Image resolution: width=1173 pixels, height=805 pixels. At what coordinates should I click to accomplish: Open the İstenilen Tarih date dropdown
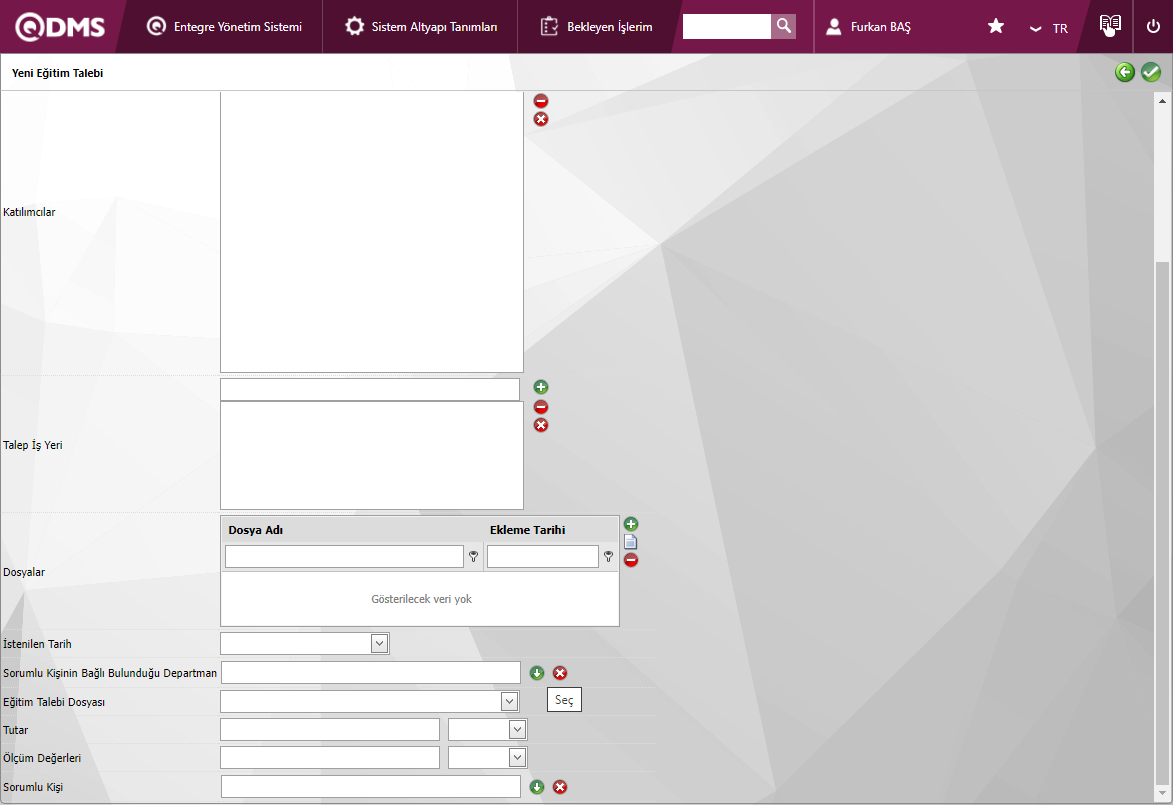pyautogui.click(x=379, y=643)
